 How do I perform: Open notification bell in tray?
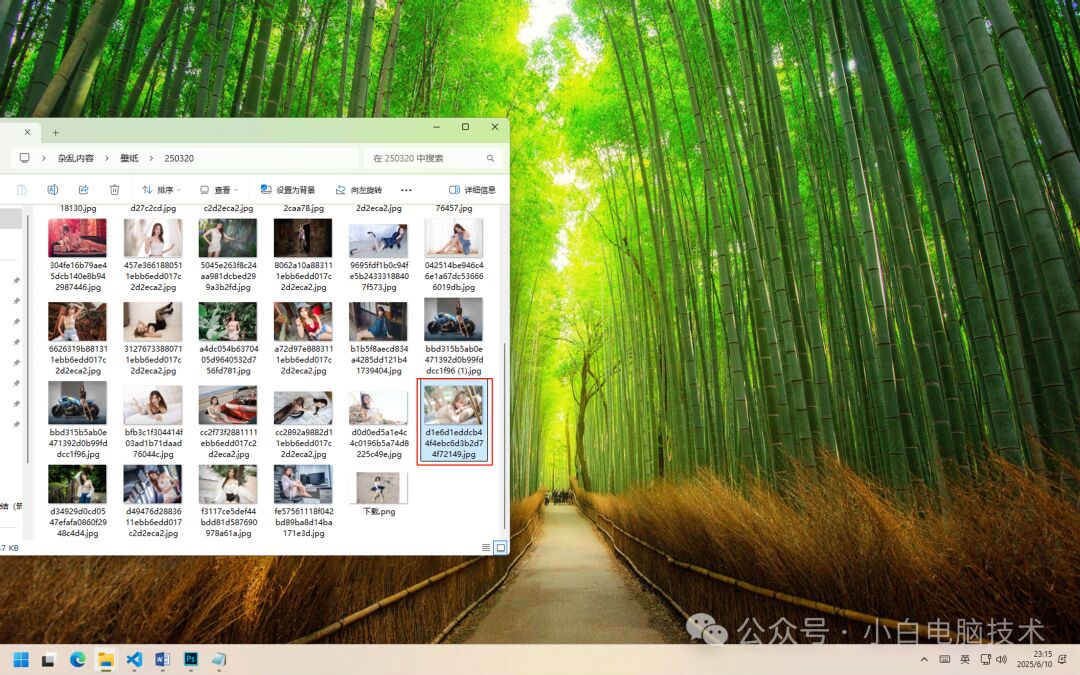[1063, 660]
